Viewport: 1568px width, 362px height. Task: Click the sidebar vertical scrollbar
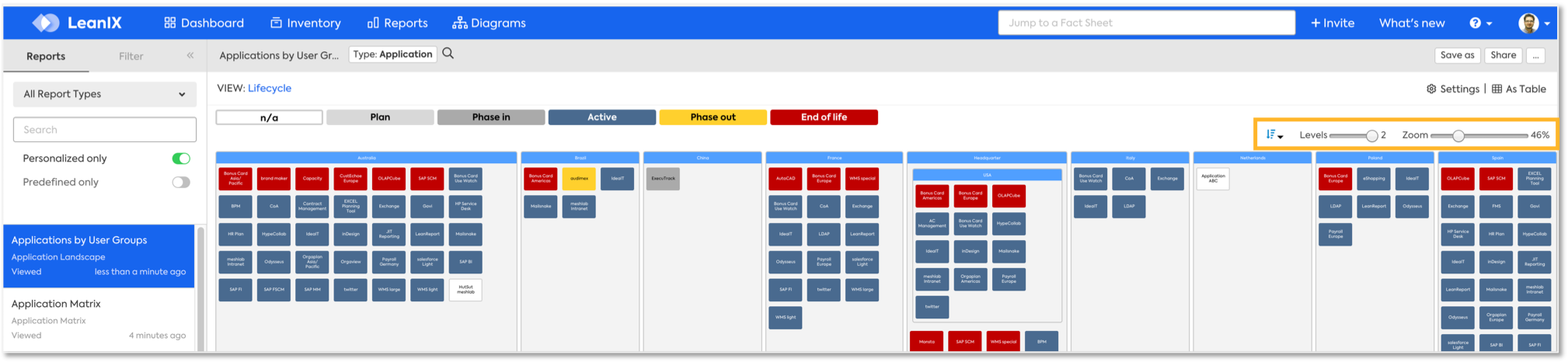[x=201, y=287]
